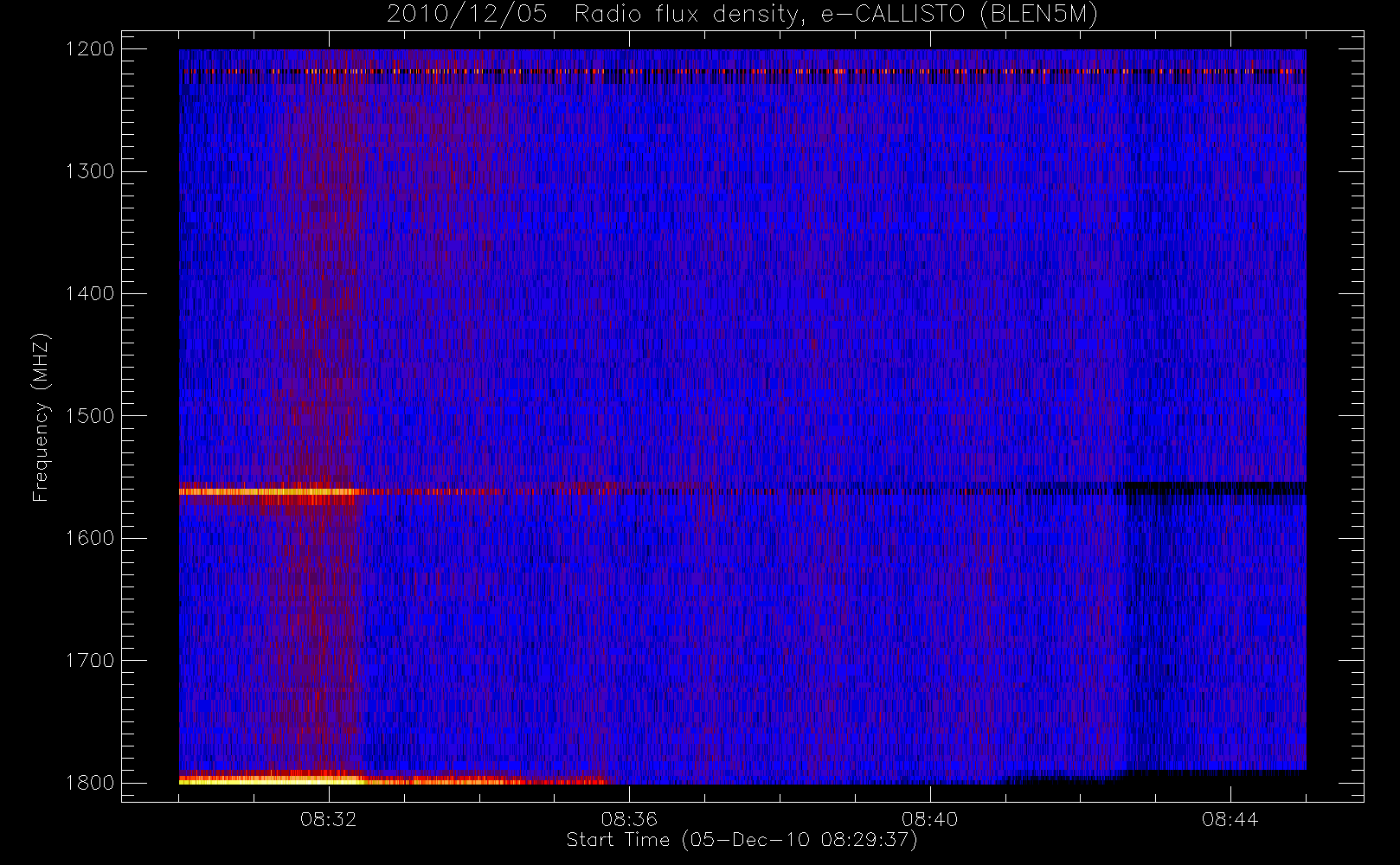The height and width of the screenshot is (865, 1400).
Task: Click the date '2010/12/05' in the title
Action: click(466, 15)
